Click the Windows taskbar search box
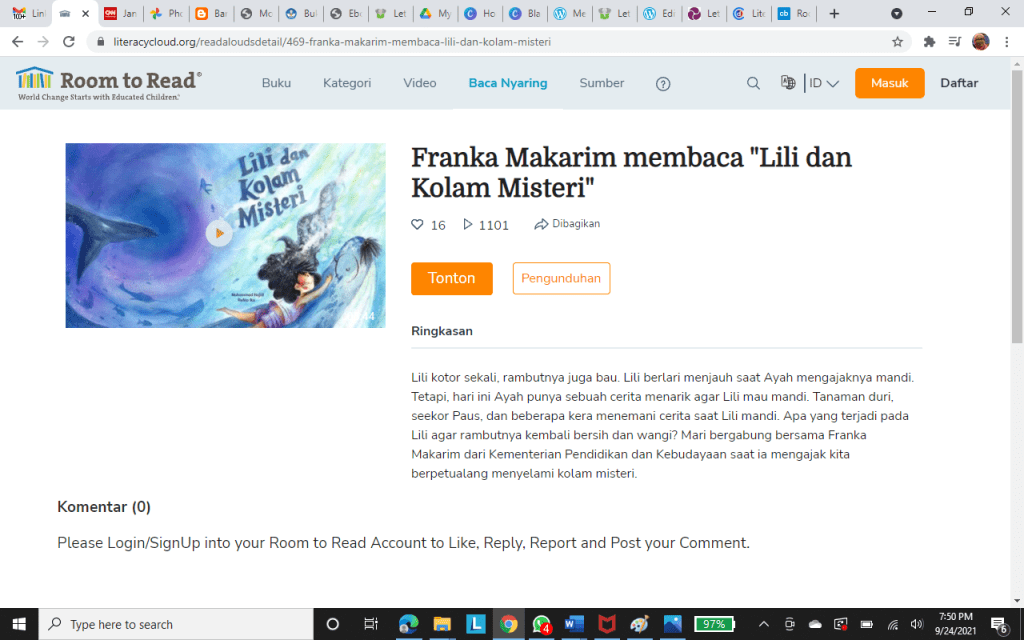This screenshot has height=640, width=1024. tap(176, 624)
